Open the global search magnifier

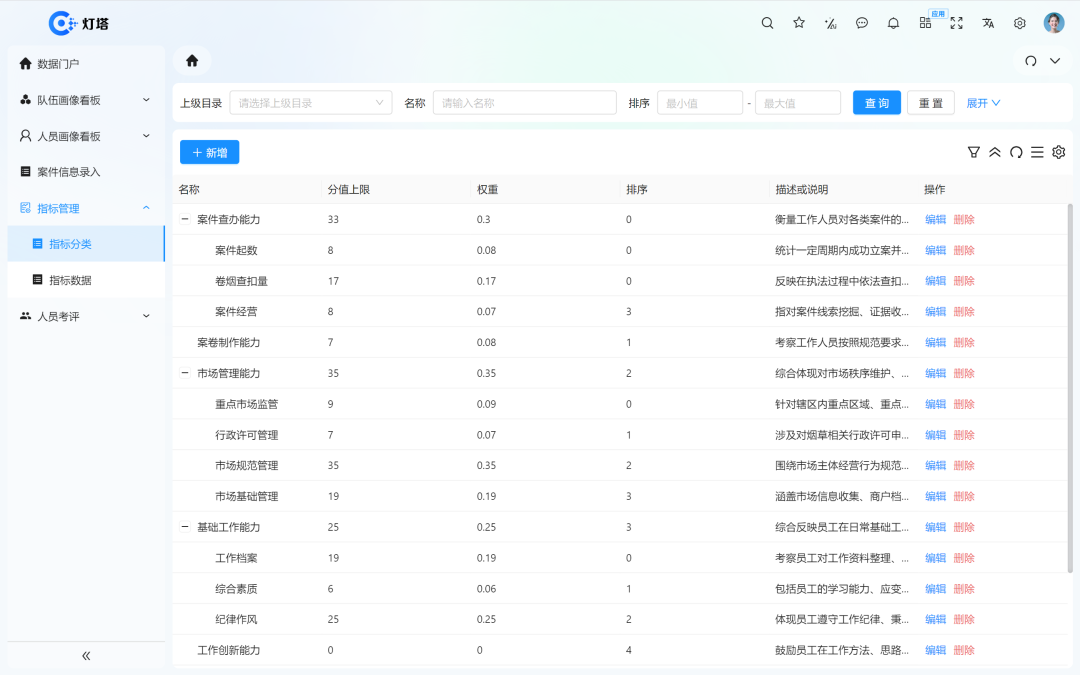click(767, 22)
